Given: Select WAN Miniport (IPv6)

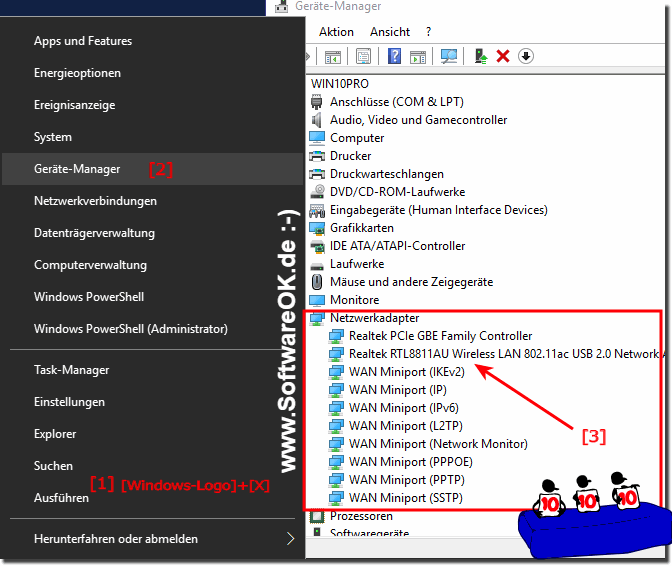Looking at the screenshot, I should click(x=404, y=408).
